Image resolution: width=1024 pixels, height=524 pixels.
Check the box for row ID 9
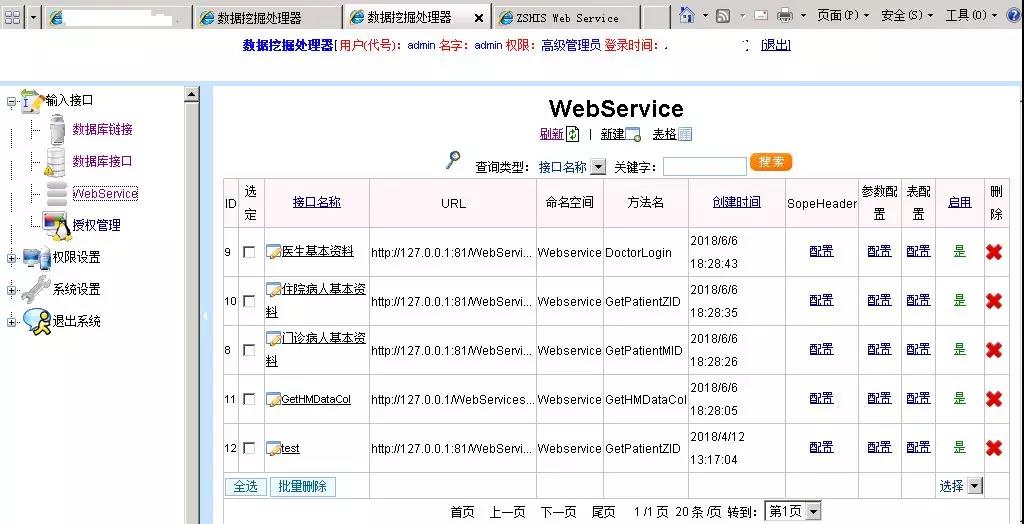pos(249,252)
